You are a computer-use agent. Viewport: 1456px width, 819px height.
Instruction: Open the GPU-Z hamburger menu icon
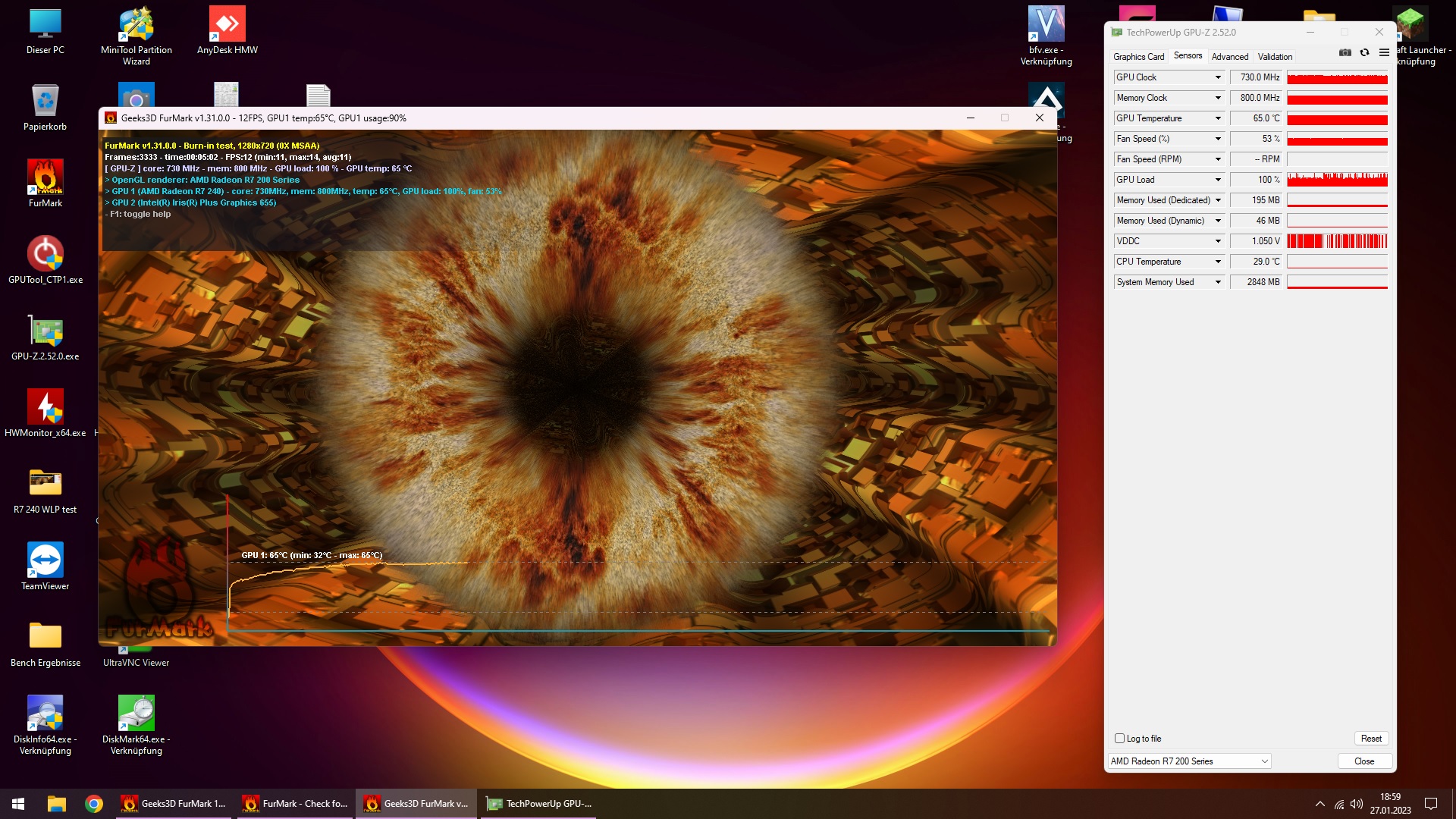(x=1384, y=53)
